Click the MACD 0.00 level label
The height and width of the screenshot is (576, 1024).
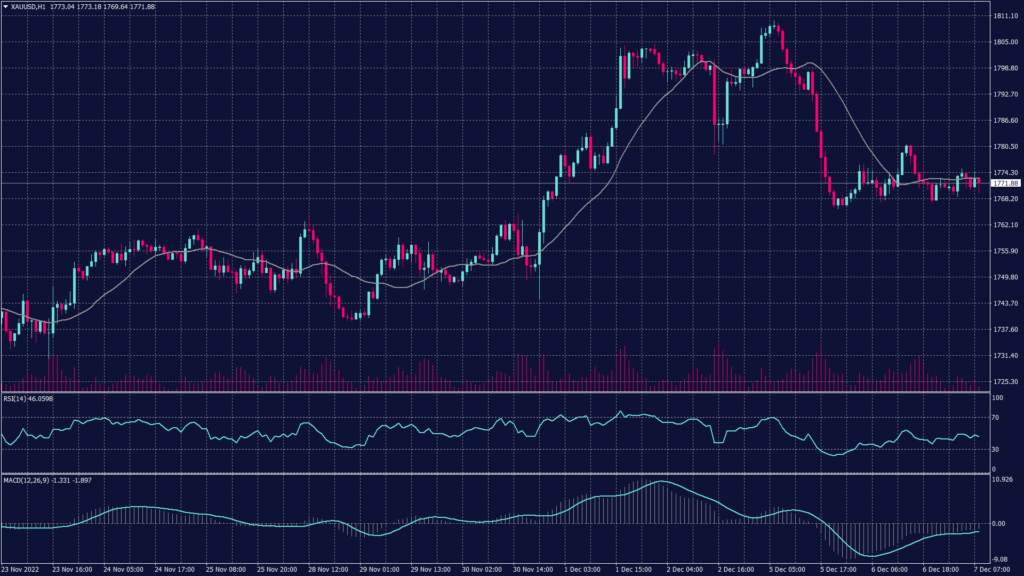(x=999, y=523)
